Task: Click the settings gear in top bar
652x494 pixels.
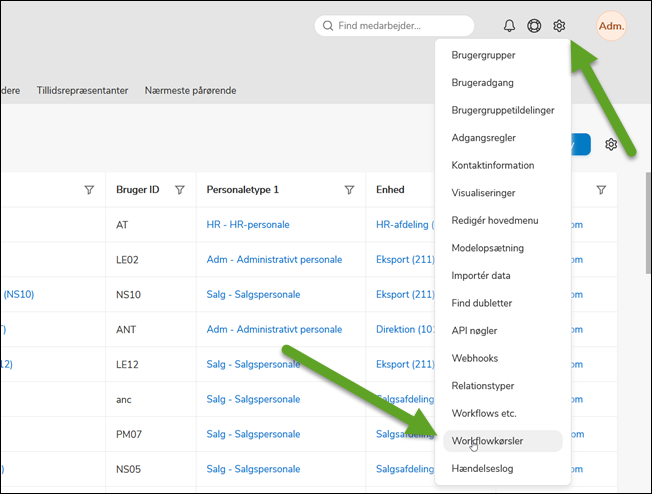Action: 560,26
